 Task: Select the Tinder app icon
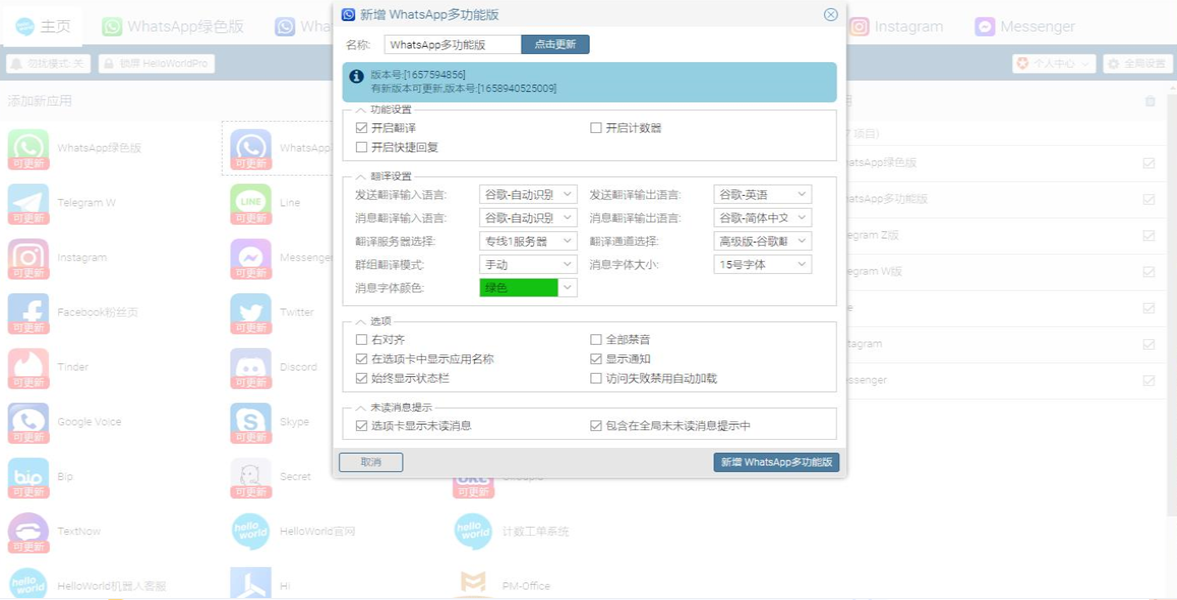click(x=27, y=368)
